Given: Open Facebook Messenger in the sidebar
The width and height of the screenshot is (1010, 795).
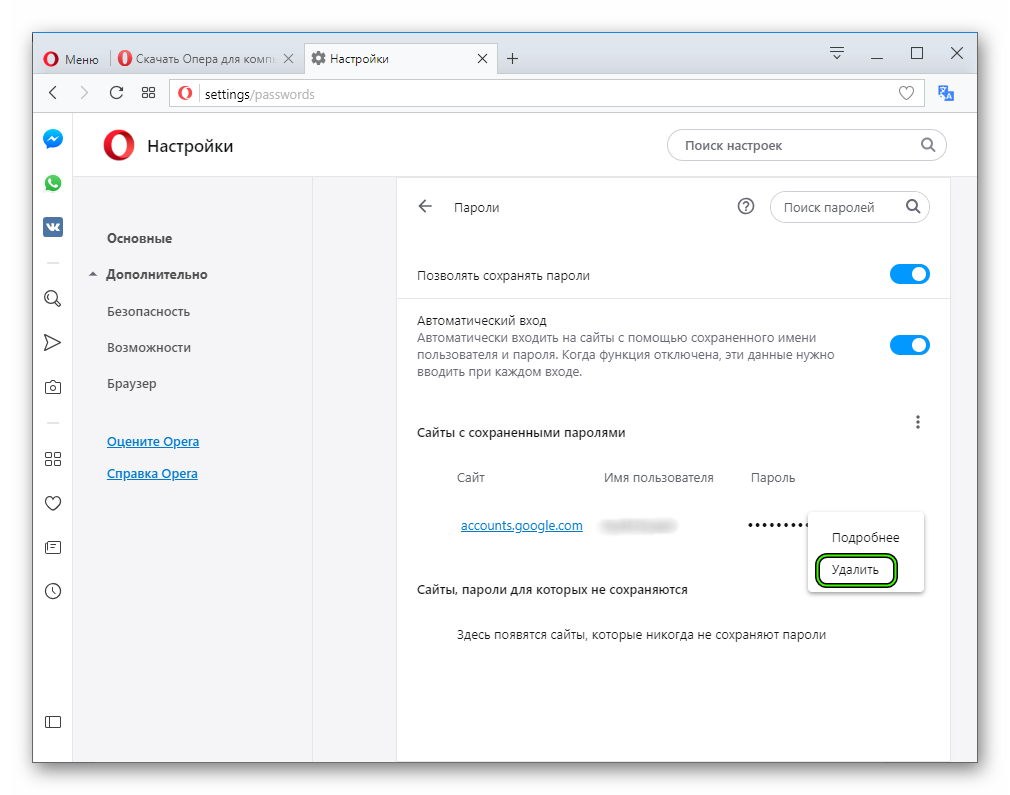Looking at the screenshot, I should tap(53, 139).
